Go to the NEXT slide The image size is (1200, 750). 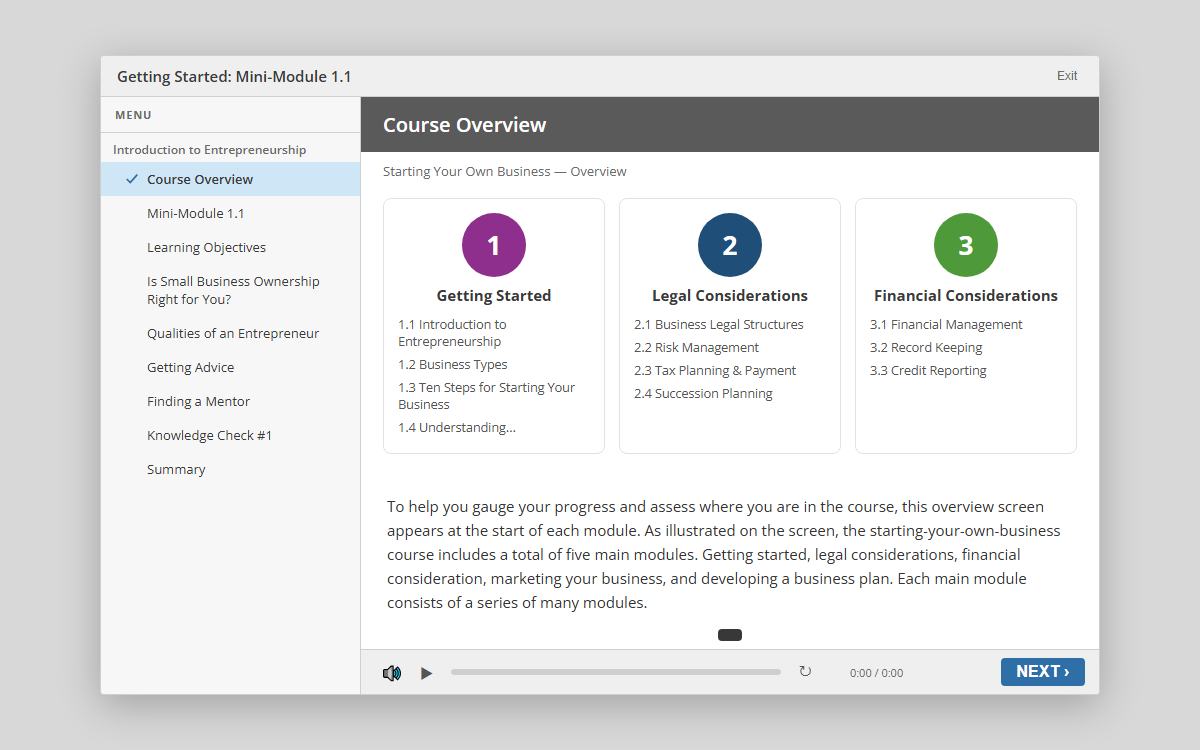[x=1043, y=672]
